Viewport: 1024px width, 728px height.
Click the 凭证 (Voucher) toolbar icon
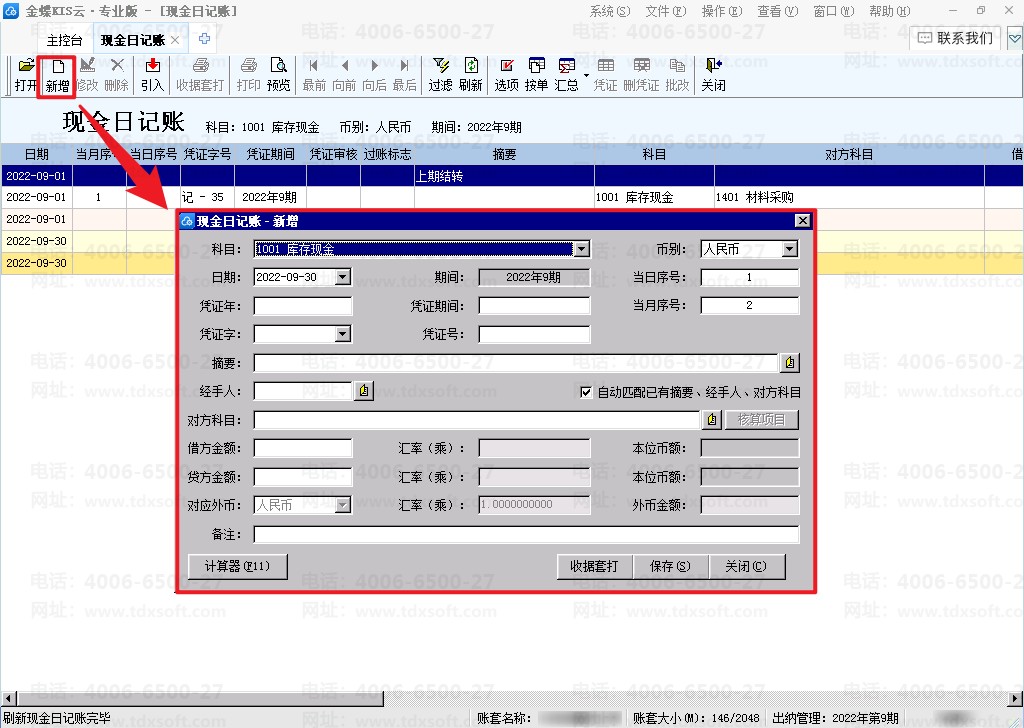click(605, 75)
